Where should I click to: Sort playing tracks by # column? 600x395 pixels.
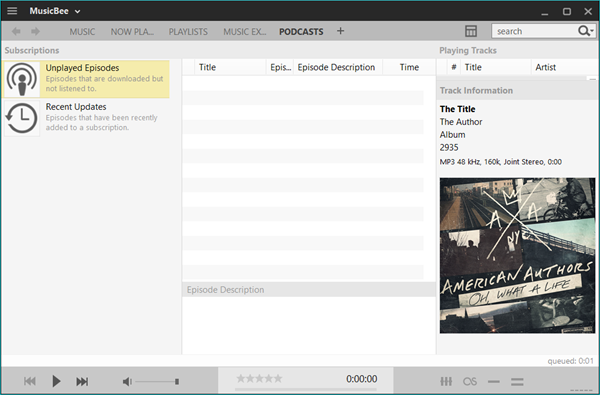click(454, 67)
